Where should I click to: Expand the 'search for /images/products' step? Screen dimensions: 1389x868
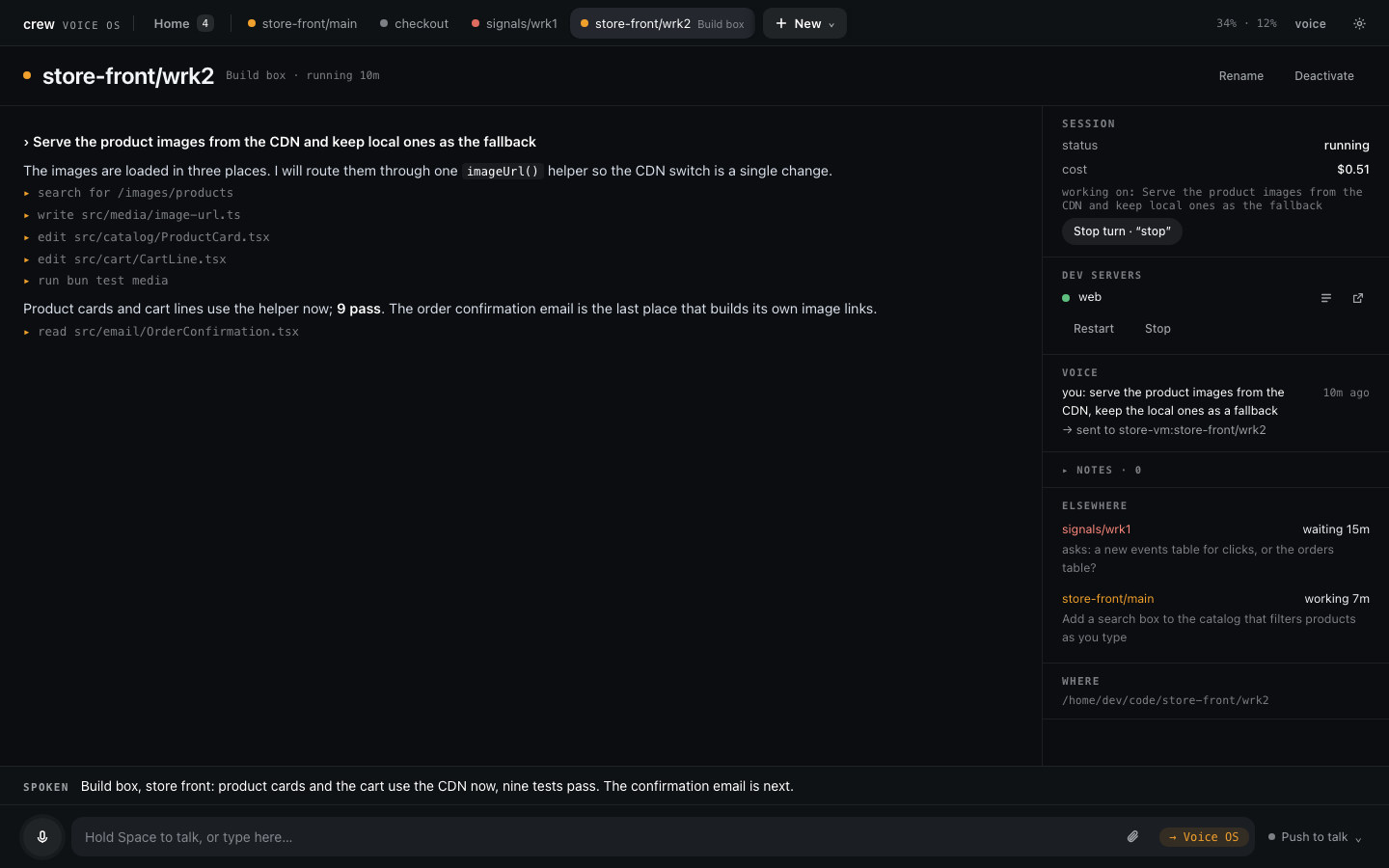coord(128,193)
